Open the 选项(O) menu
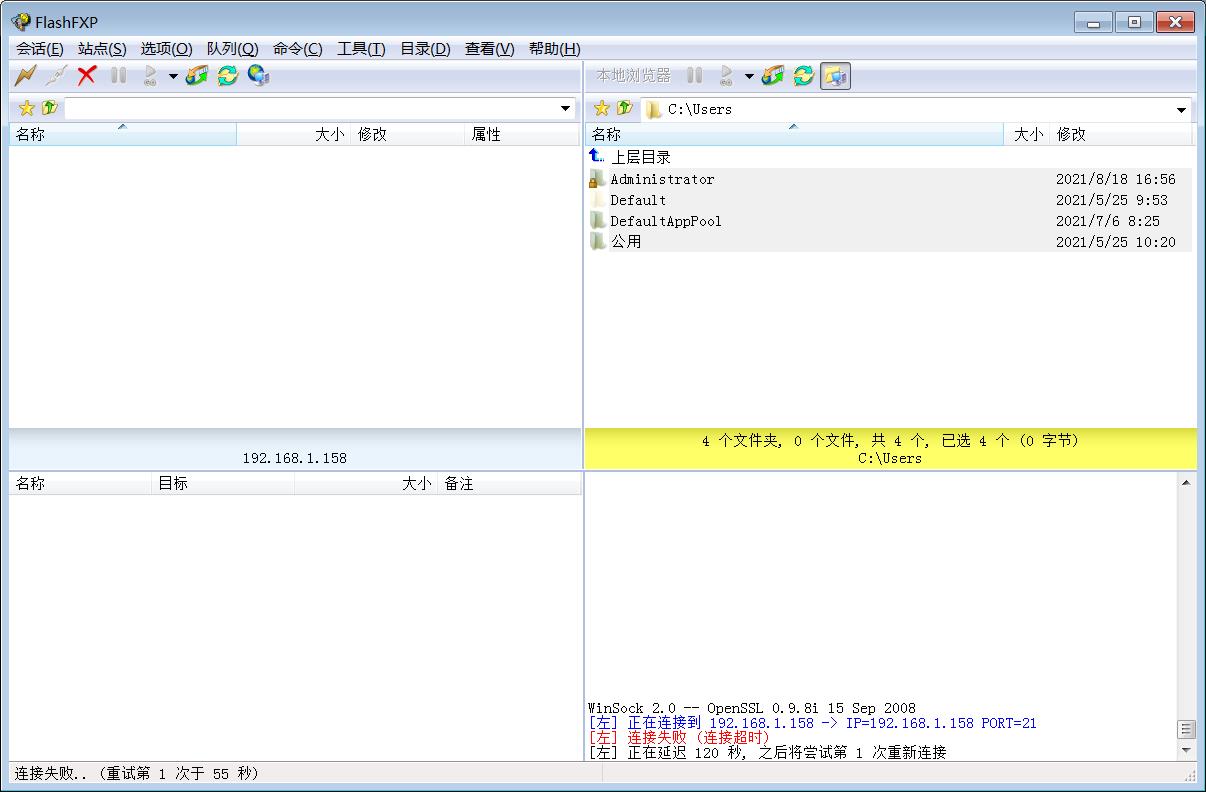 click(166, 48)
